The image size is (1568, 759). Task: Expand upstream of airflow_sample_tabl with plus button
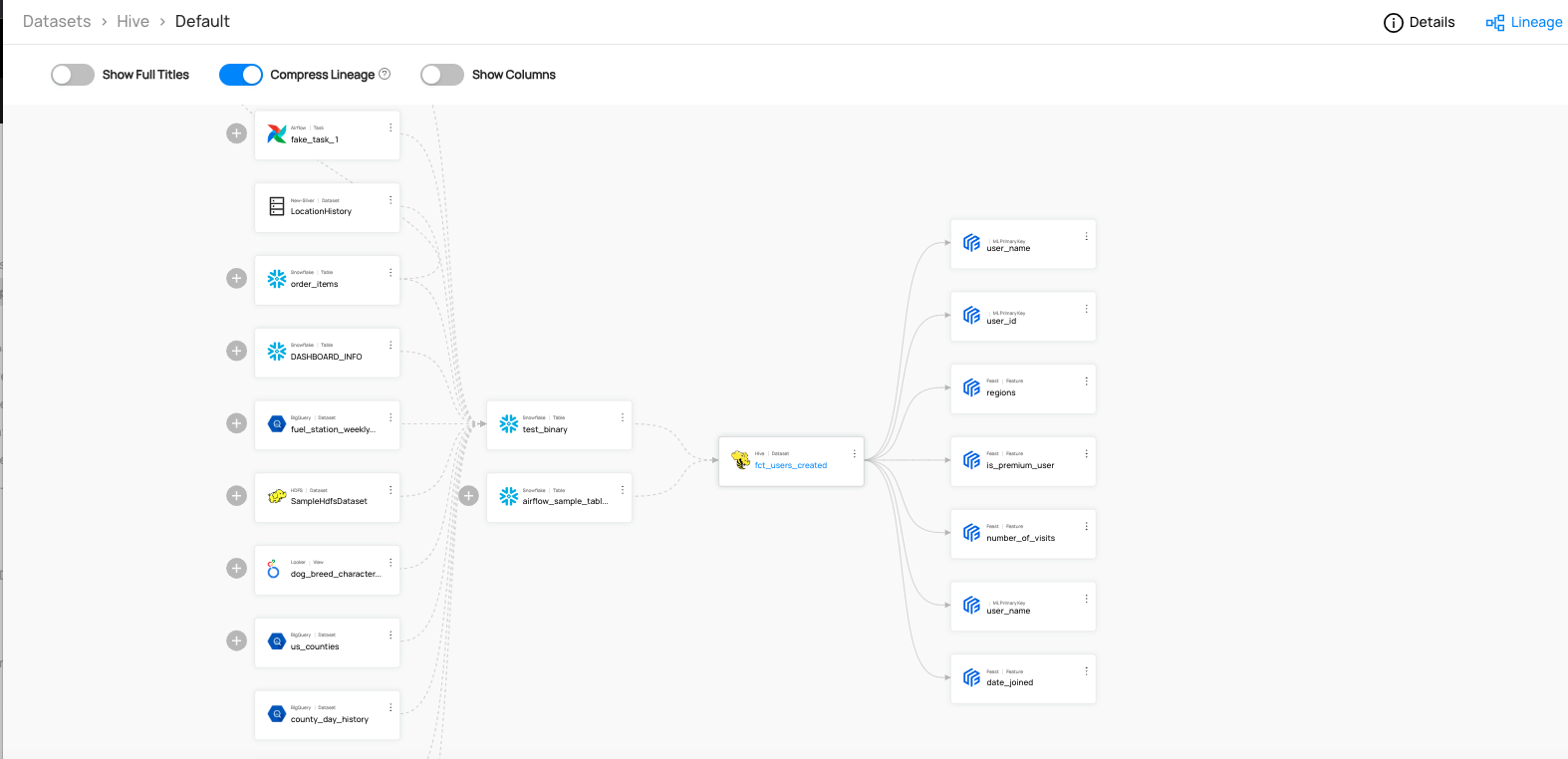(468, 496)
